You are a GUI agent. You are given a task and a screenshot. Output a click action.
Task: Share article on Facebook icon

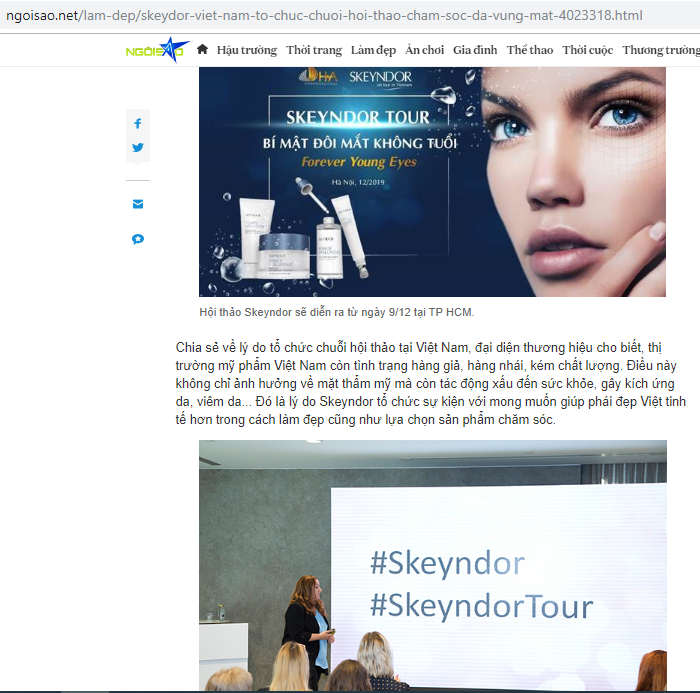tap(138, 123)
